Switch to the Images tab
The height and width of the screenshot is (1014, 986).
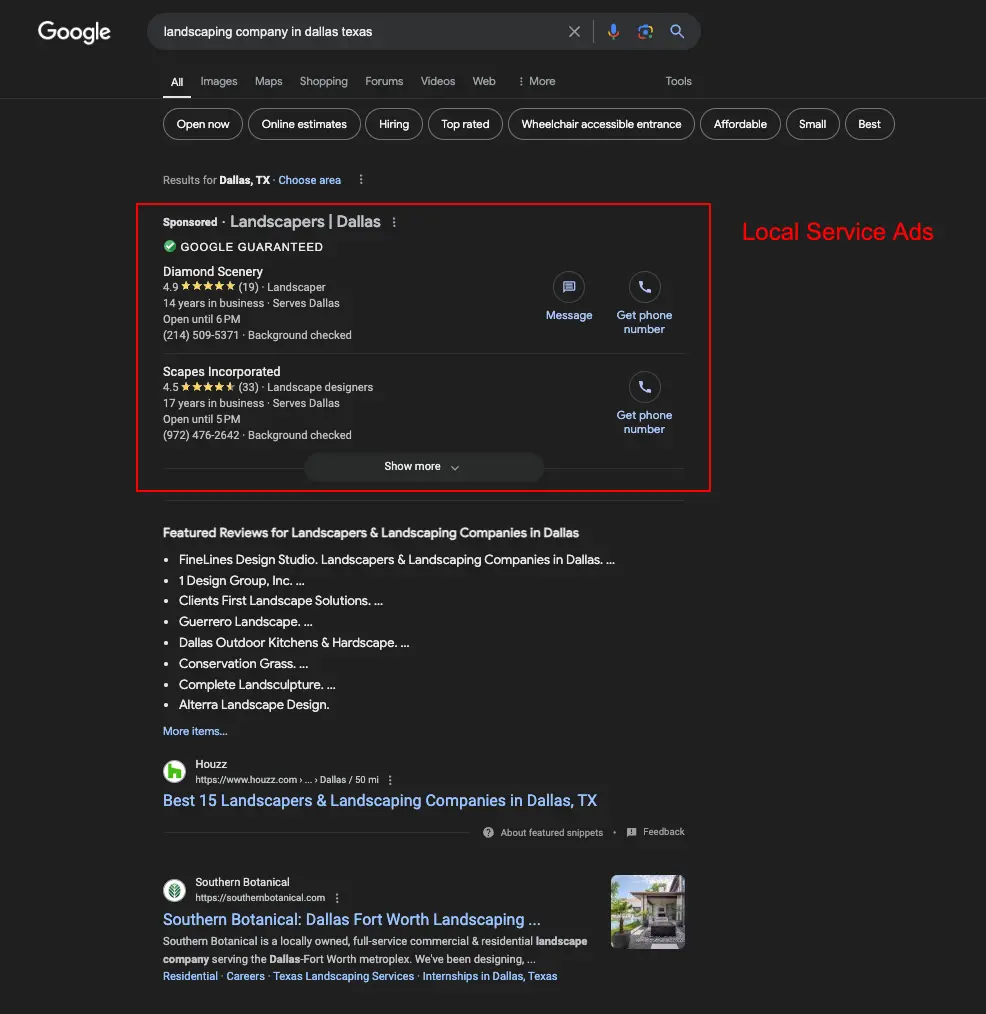(219, 81)
